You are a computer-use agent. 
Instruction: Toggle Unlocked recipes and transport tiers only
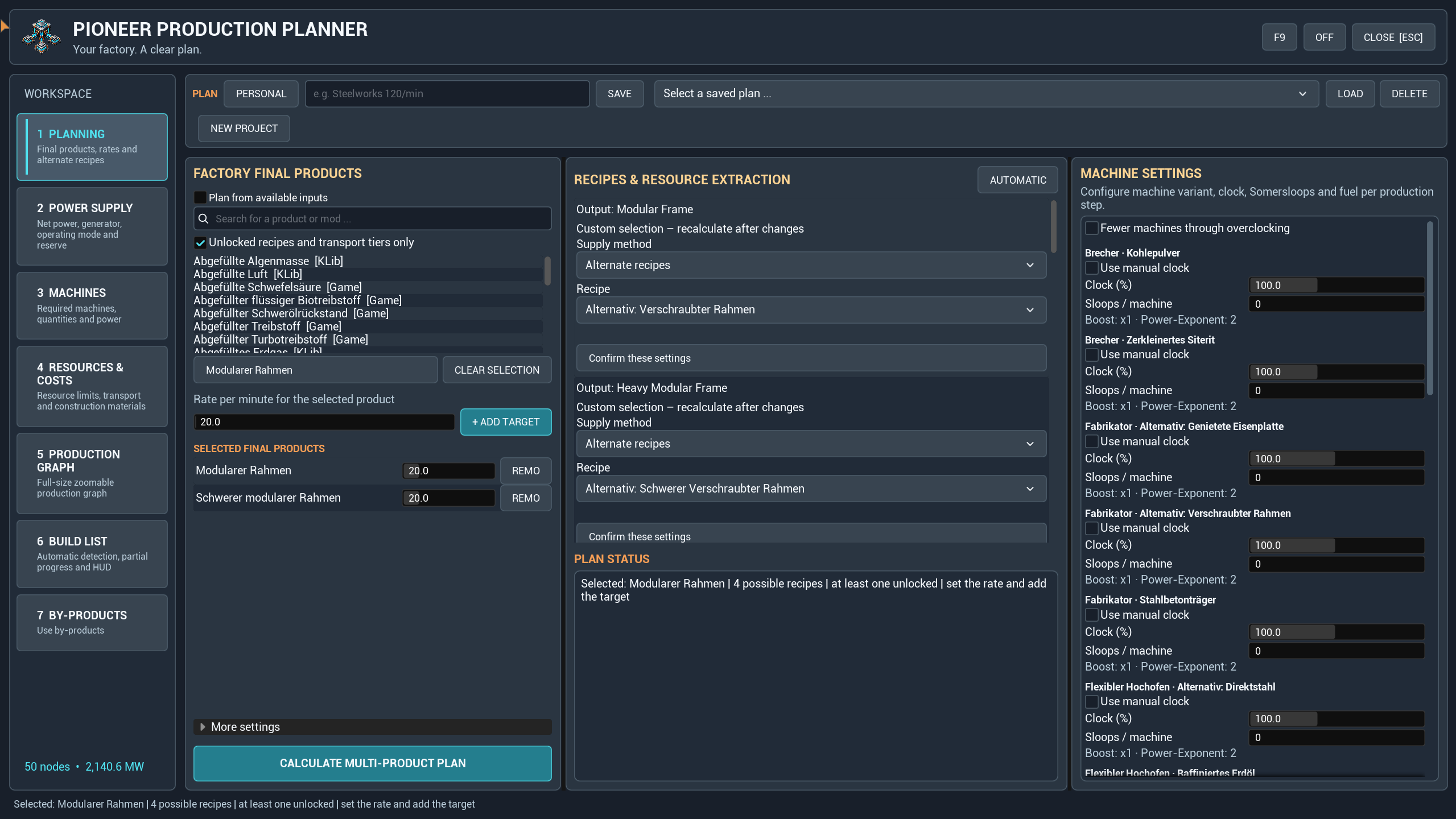(200, 243)
